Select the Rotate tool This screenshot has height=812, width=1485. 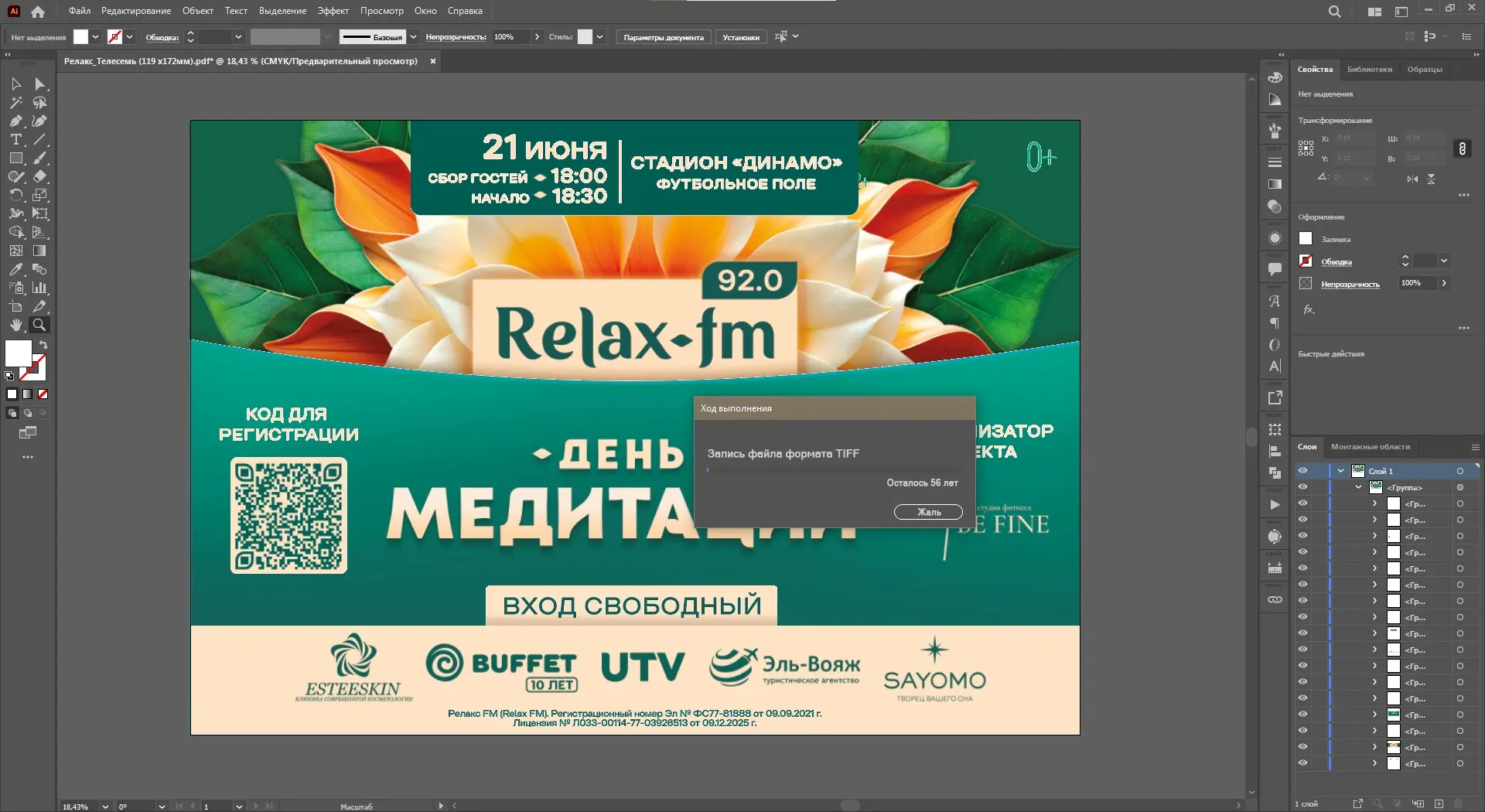pos(15,195)
